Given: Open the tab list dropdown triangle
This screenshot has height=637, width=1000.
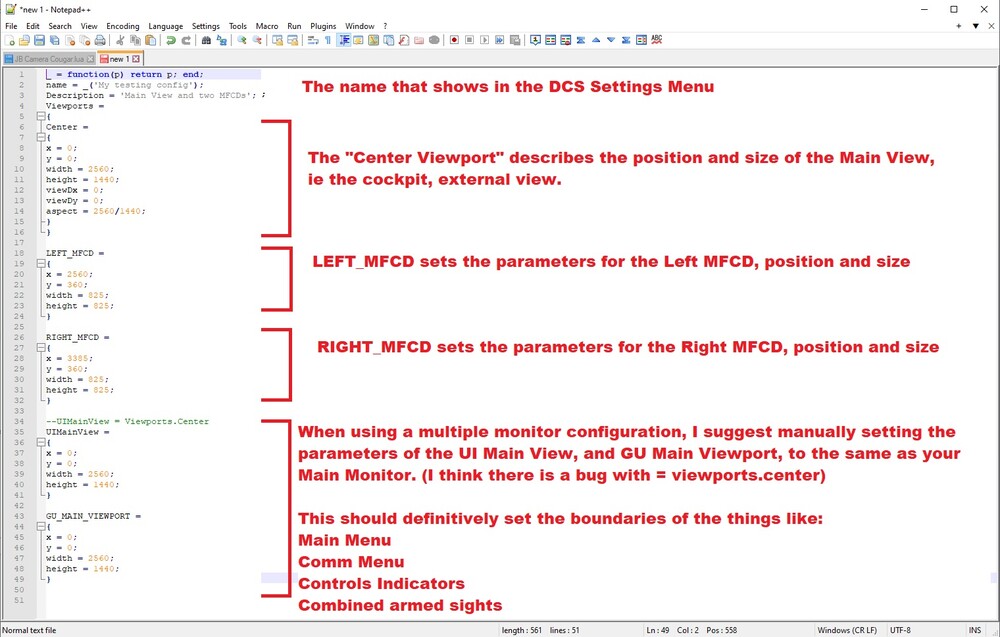Looking at the screenshot, I should coord(975,26).
